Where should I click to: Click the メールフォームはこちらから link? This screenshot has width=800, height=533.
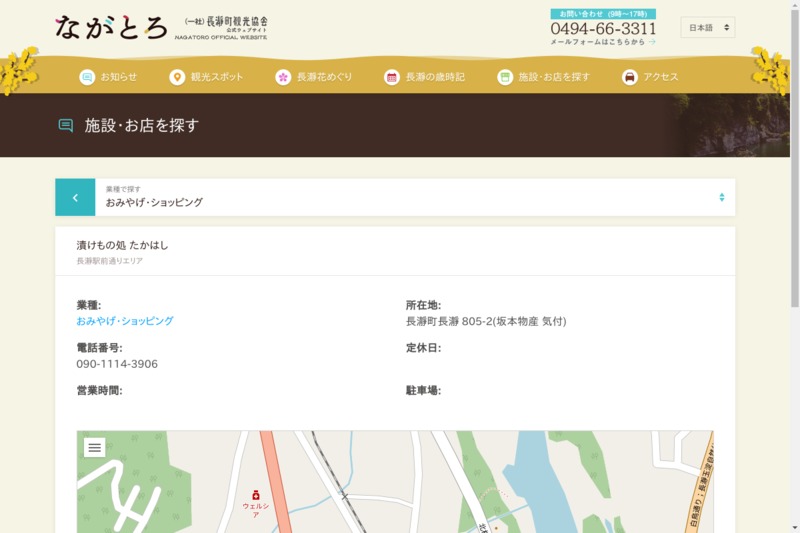pos(603,42)
